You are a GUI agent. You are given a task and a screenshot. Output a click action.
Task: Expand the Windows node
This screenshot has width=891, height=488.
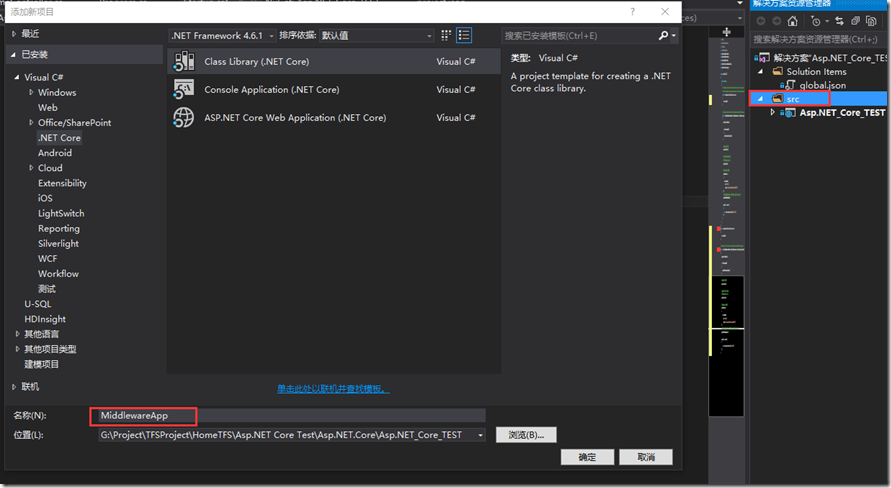(31, 92)
